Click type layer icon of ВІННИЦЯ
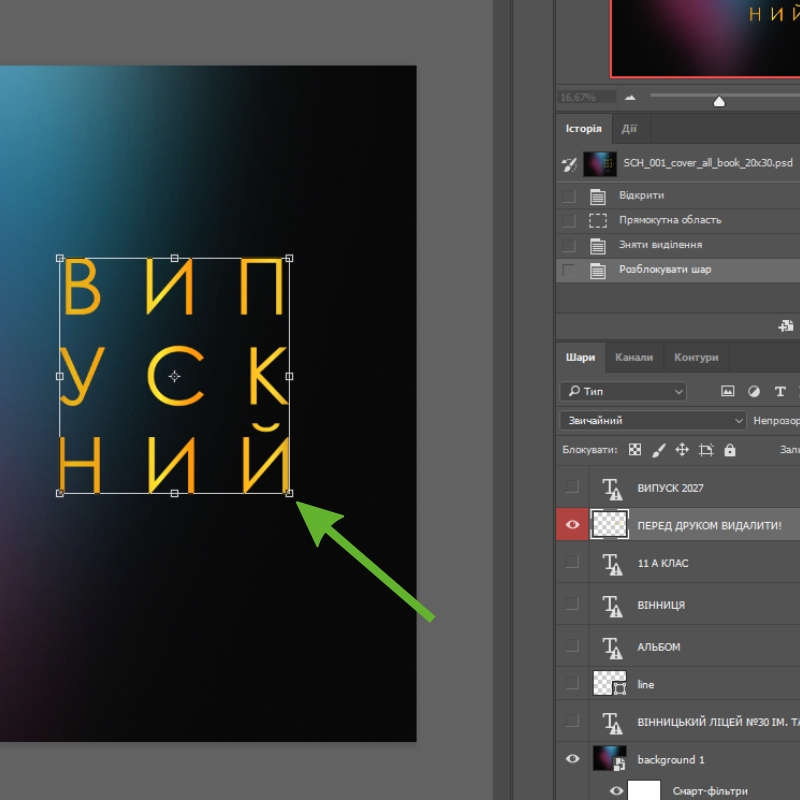The height and width of the screenshot is (800, 800). click(x=612, y=606)
